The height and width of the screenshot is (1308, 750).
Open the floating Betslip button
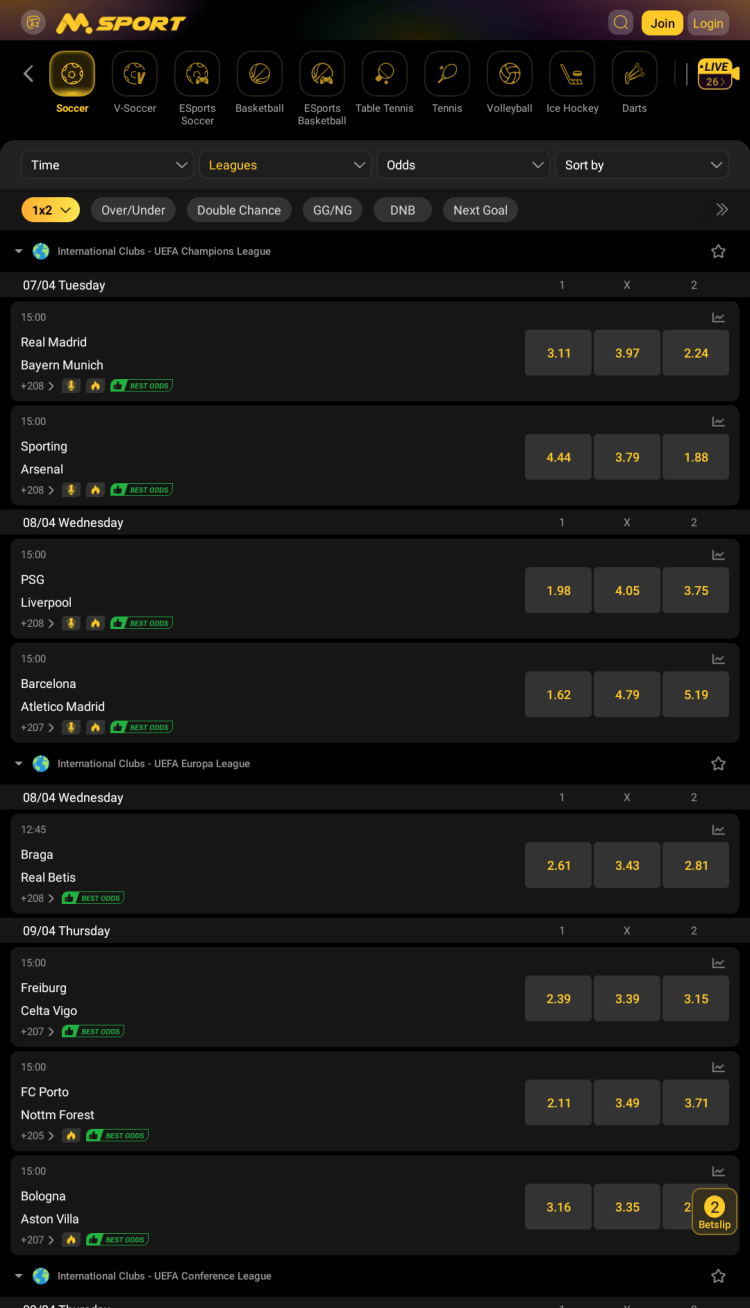(x=714, y=1212)
